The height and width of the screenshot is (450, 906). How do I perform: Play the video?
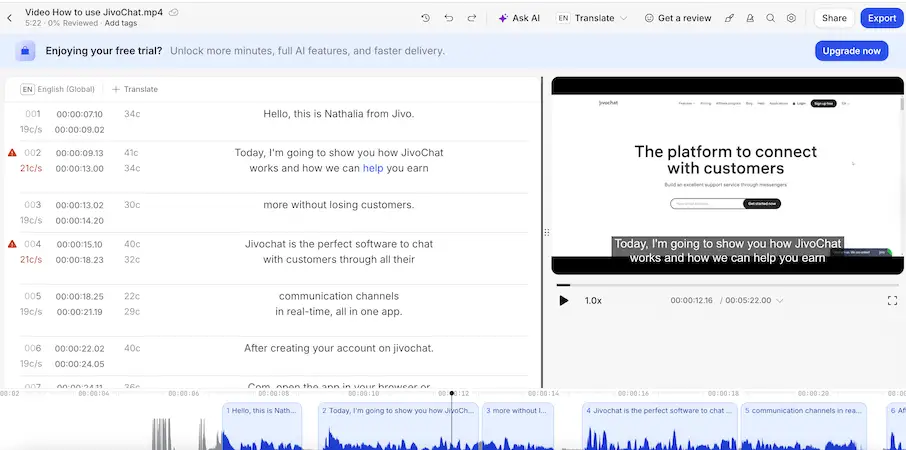(x=563, y=300)
